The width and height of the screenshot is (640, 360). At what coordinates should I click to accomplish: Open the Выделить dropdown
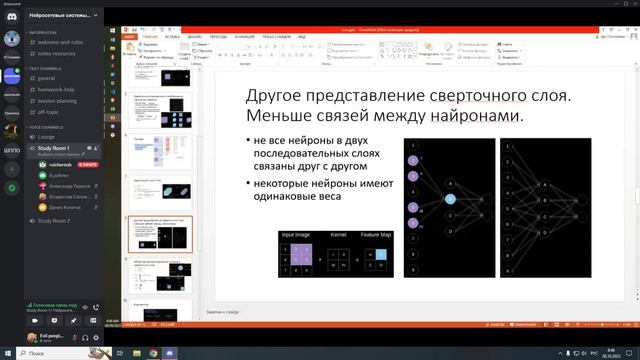(509, 57)
